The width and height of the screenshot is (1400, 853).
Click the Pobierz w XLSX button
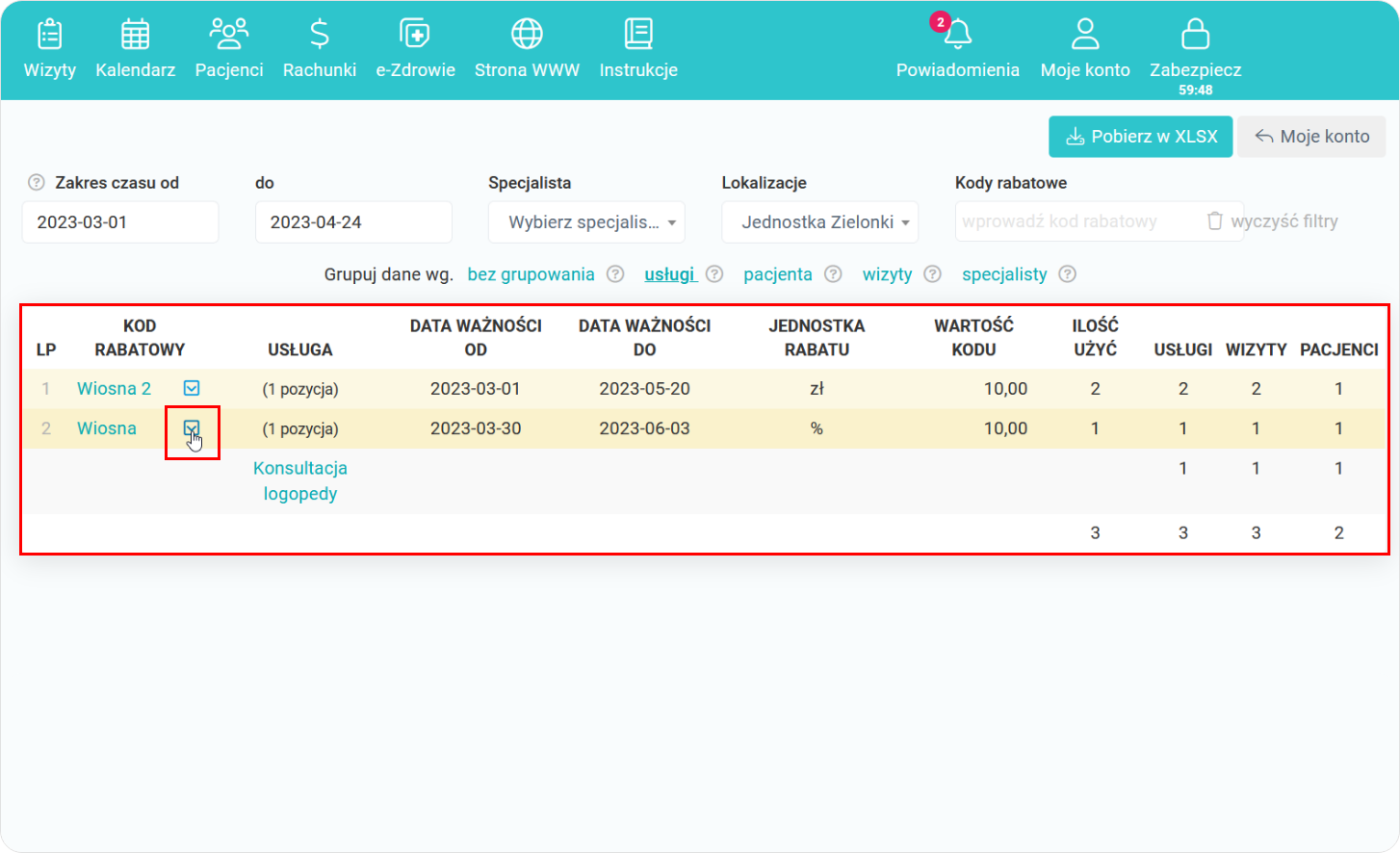pyautogui.click(x=1140, y=137)
